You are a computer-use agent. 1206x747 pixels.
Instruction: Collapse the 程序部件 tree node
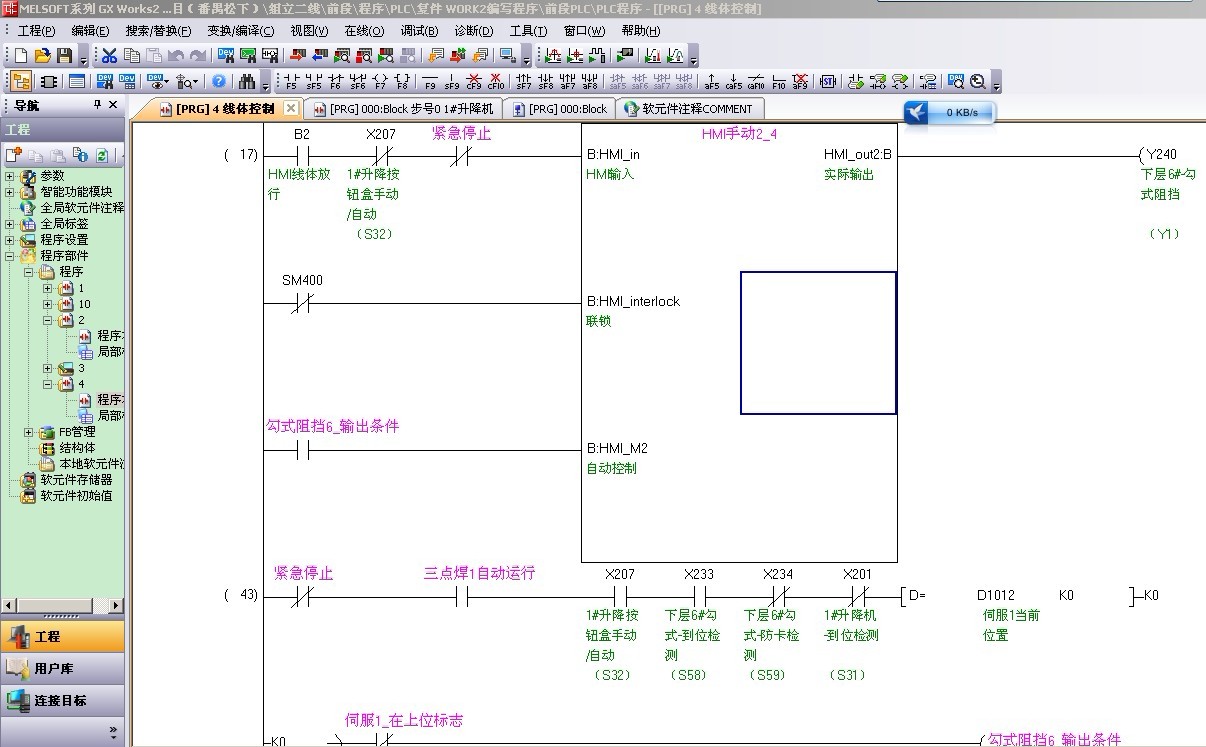(x=10, y=256)
